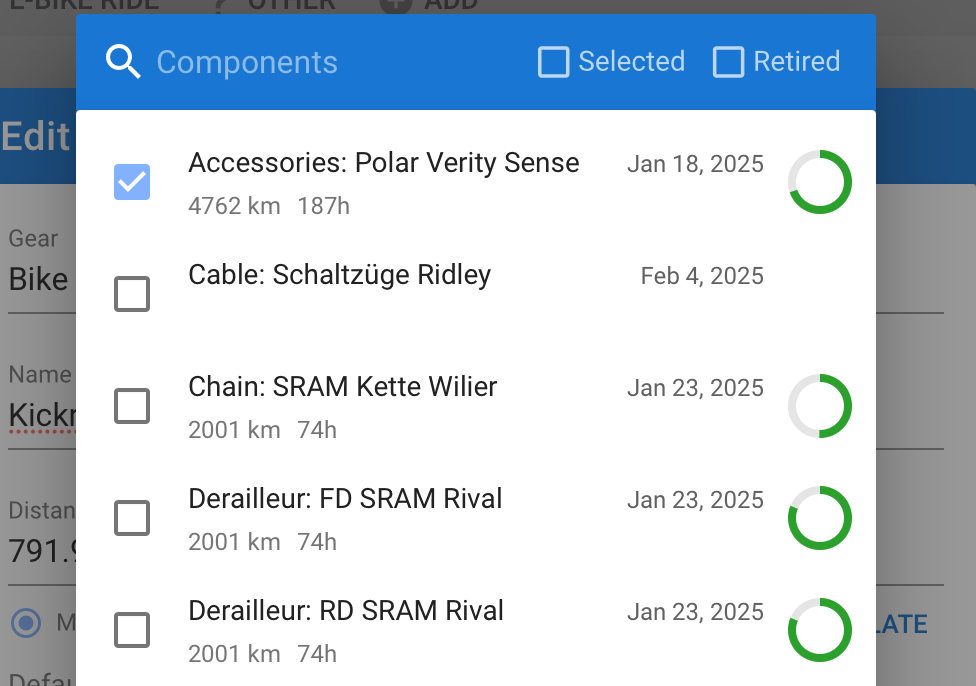Check the Chain: SRAM Kette Wilier checkbox
The image size is (976, 686).
132,406
